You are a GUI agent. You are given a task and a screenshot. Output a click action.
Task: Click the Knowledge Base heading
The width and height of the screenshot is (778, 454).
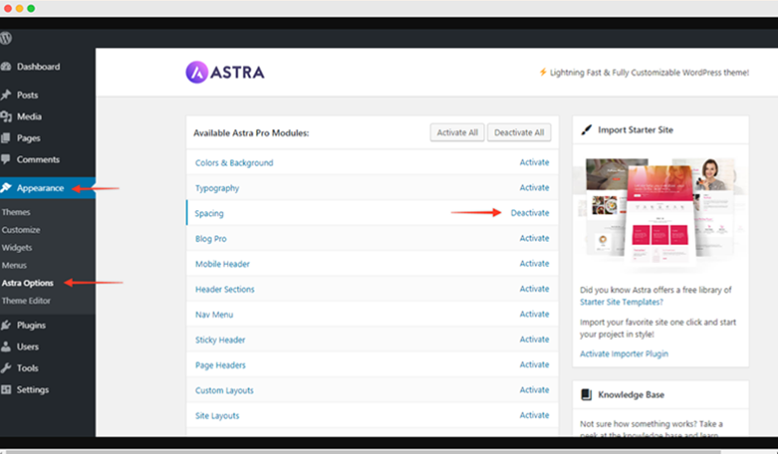tap(631, 395)
